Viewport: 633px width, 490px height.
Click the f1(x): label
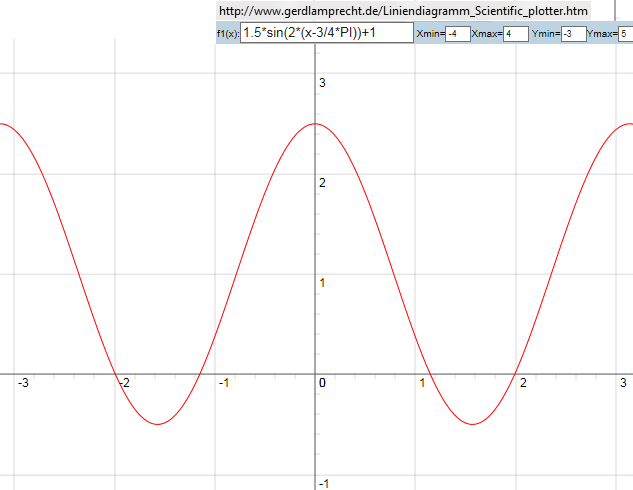[228, 34]
